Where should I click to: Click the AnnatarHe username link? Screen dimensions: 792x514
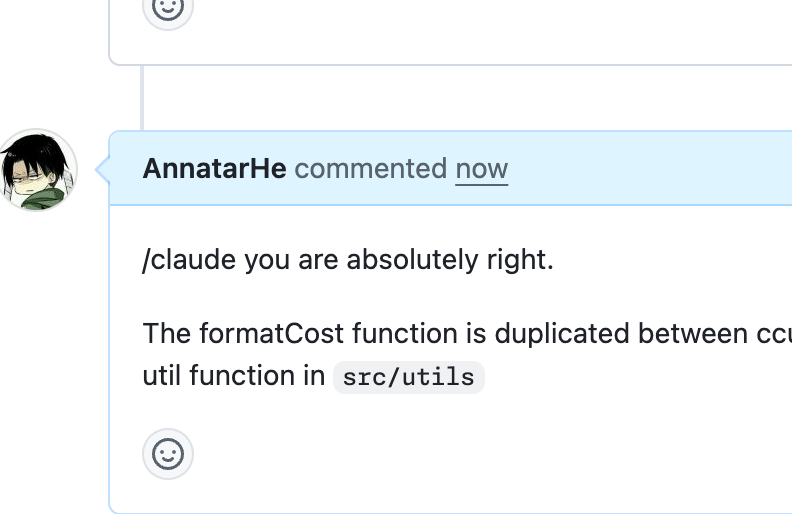tap(214, 169)
